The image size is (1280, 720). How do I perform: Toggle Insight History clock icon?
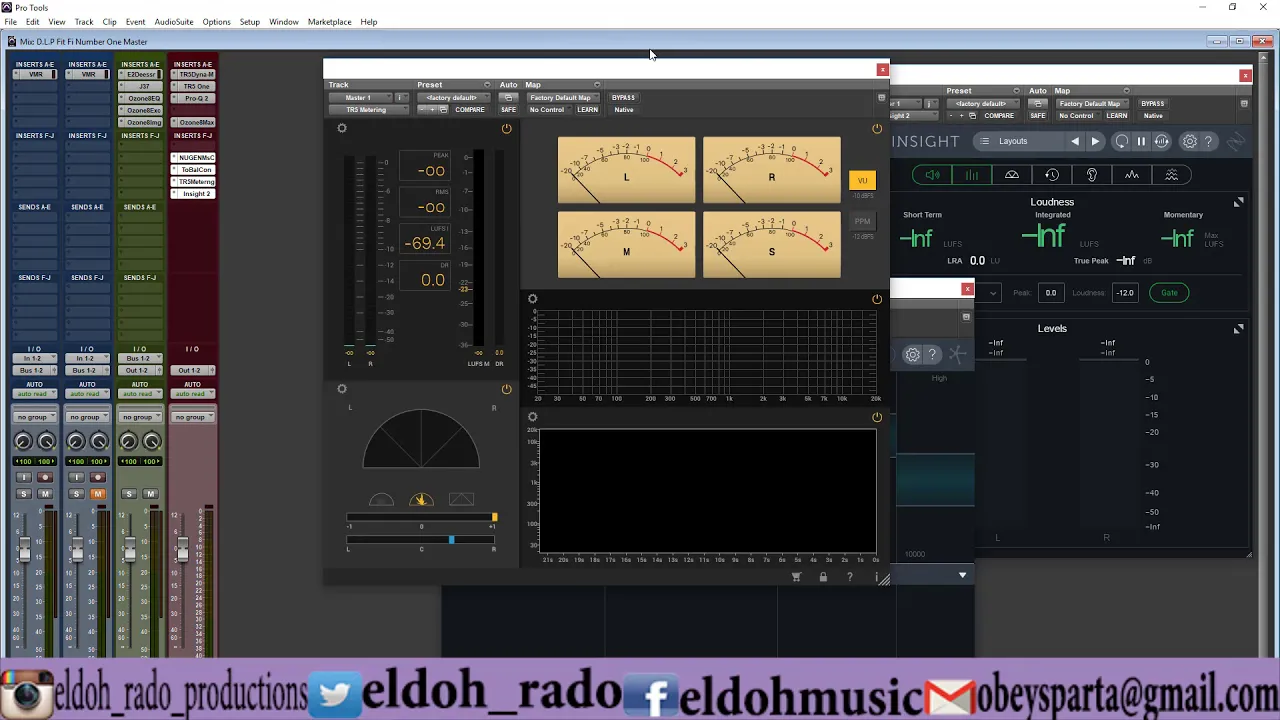tap(1052, 175)
